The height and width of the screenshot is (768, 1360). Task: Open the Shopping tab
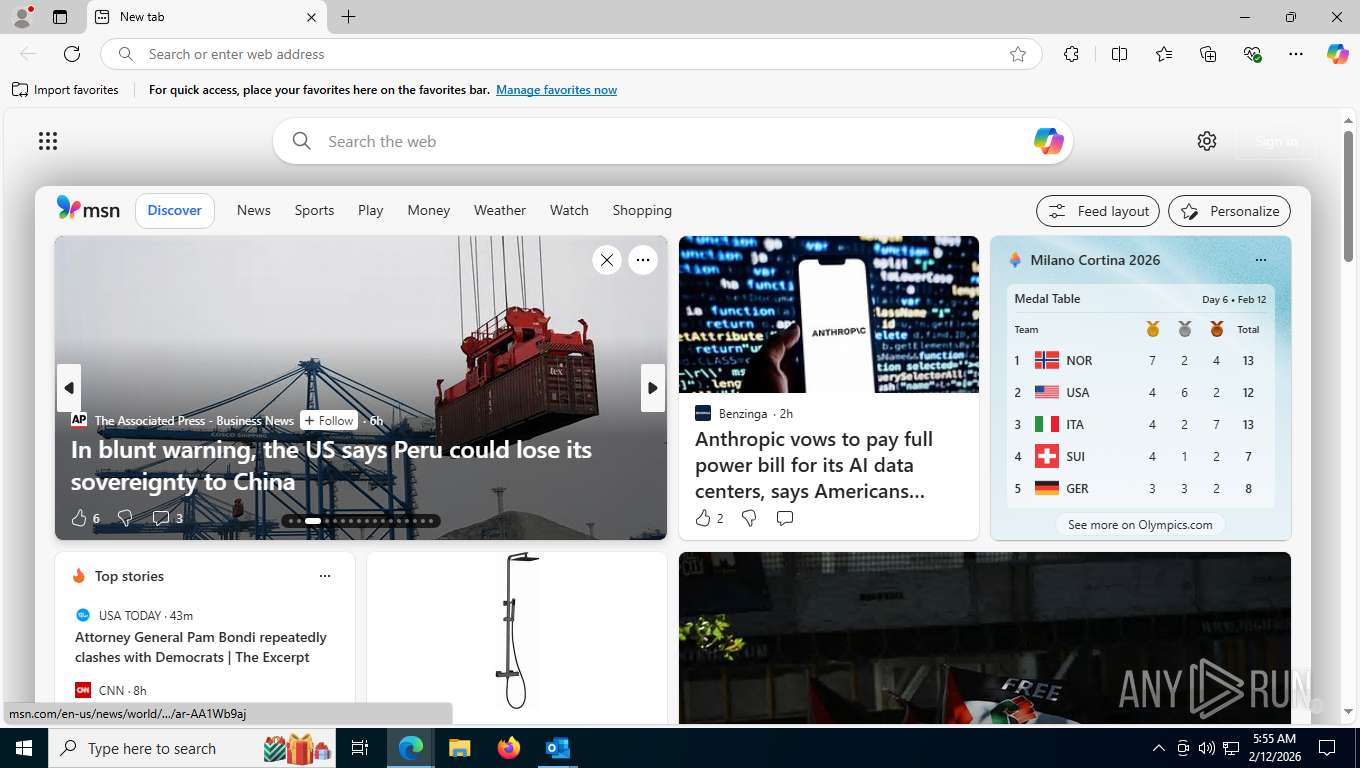click(642, 210)
